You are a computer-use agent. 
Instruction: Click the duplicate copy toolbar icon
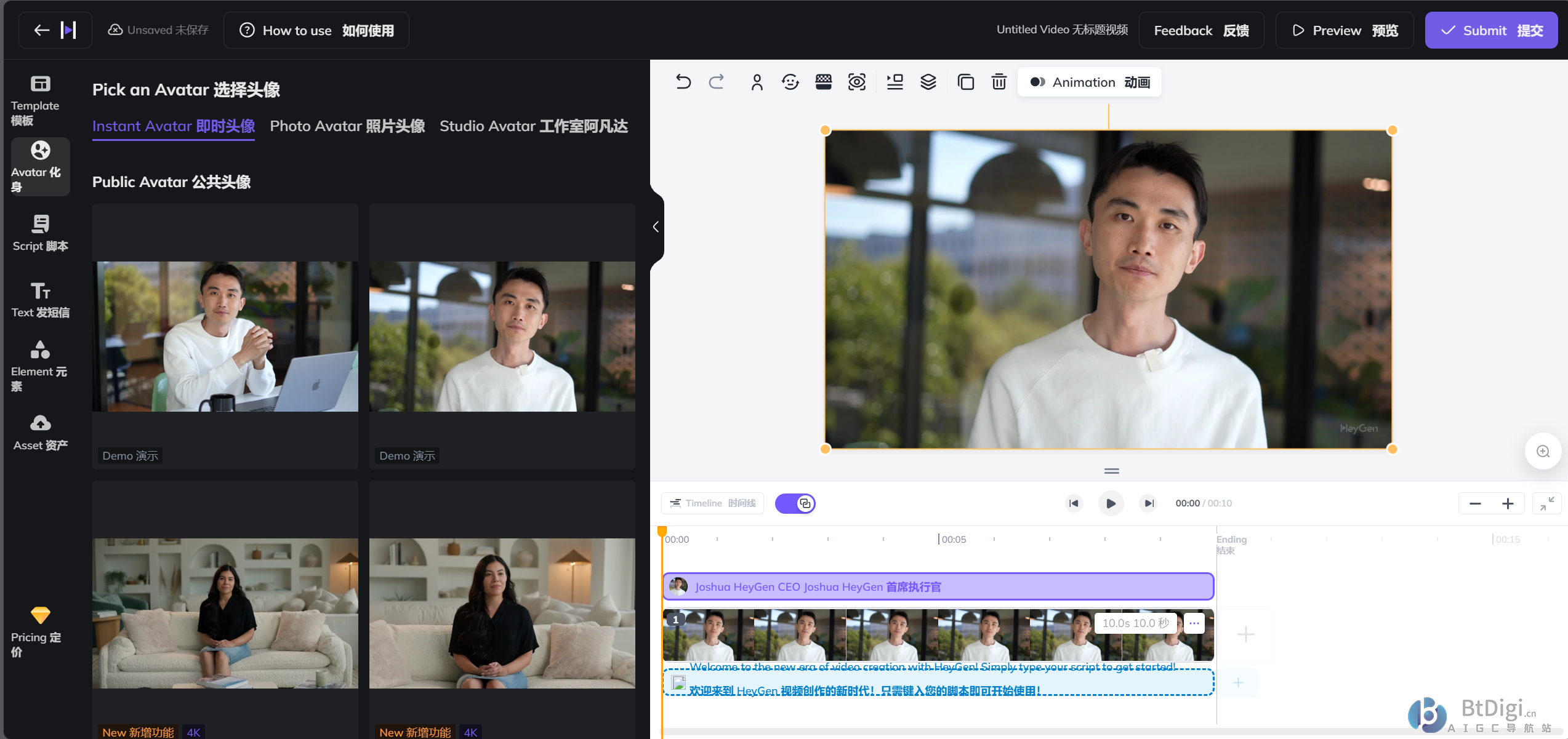[966, 82]
